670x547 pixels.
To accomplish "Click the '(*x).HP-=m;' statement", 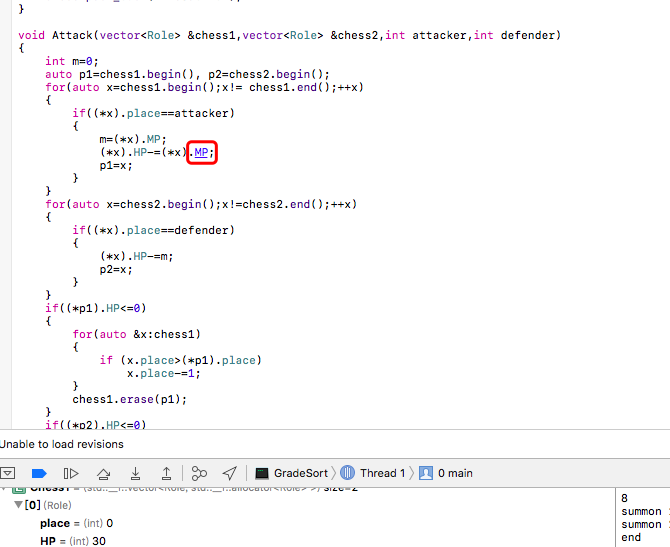I will coord(136,256).
